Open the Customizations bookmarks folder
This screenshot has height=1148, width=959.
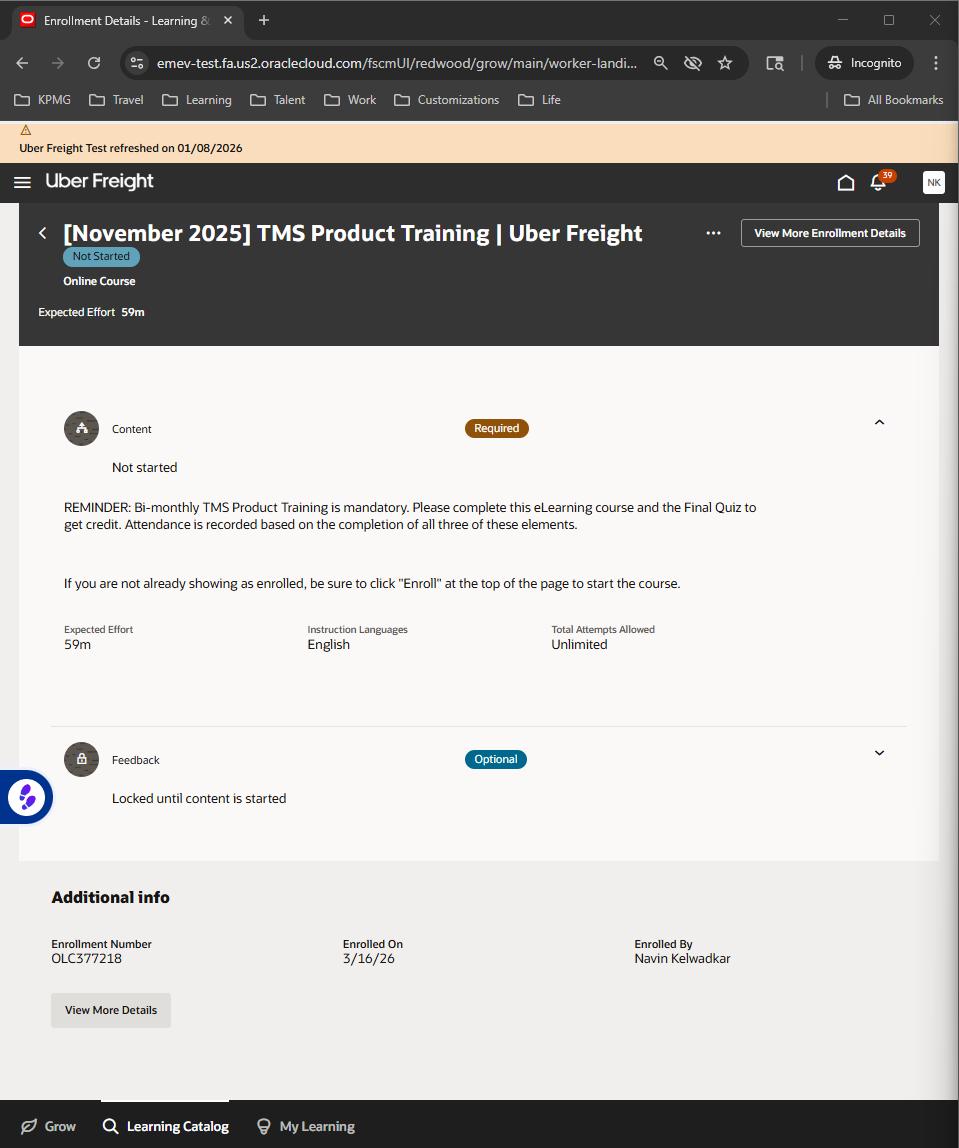point(447,100)
